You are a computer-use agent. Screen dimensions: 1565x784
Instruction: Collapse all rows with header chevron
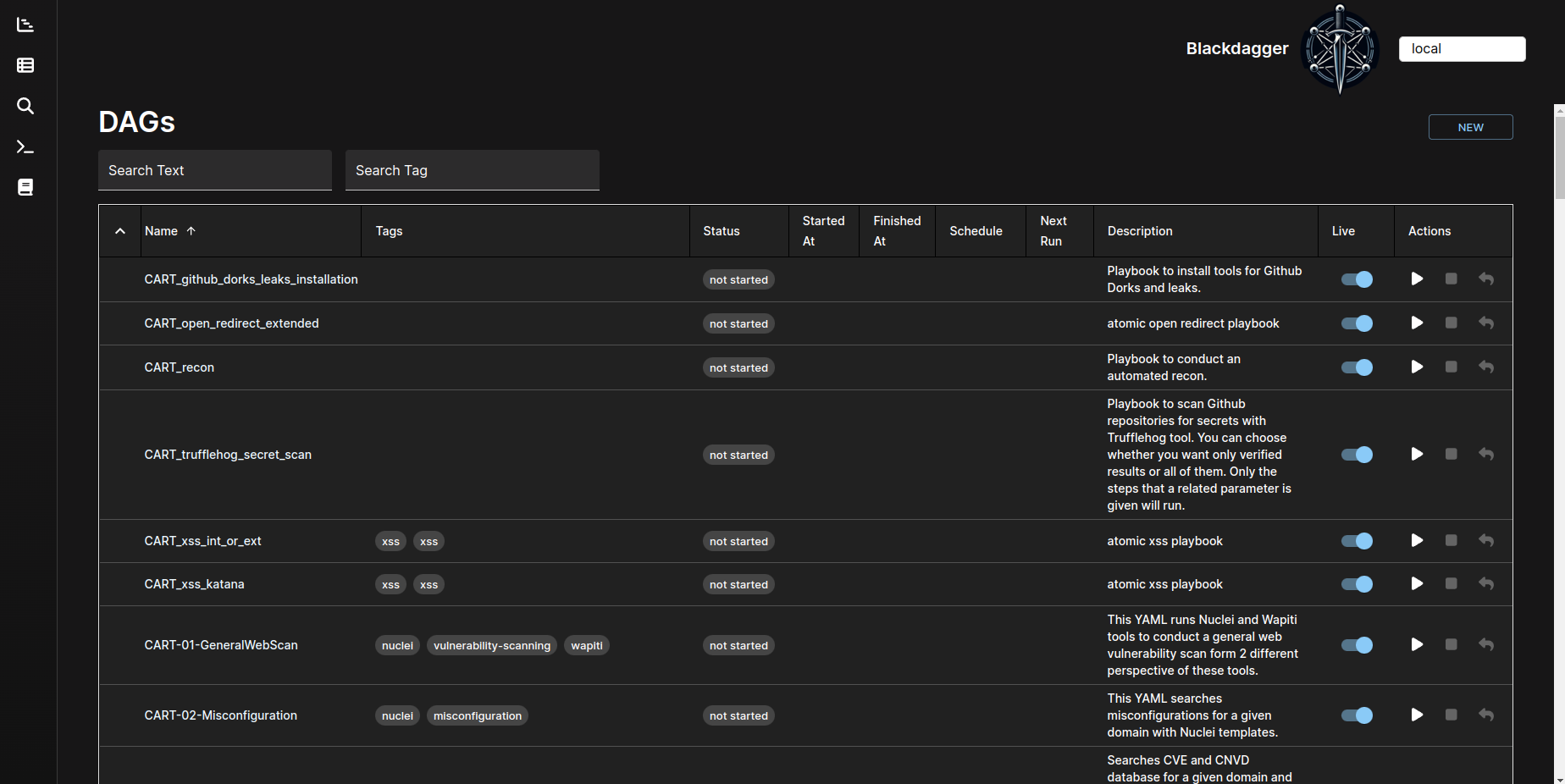(x=120, y=231)
